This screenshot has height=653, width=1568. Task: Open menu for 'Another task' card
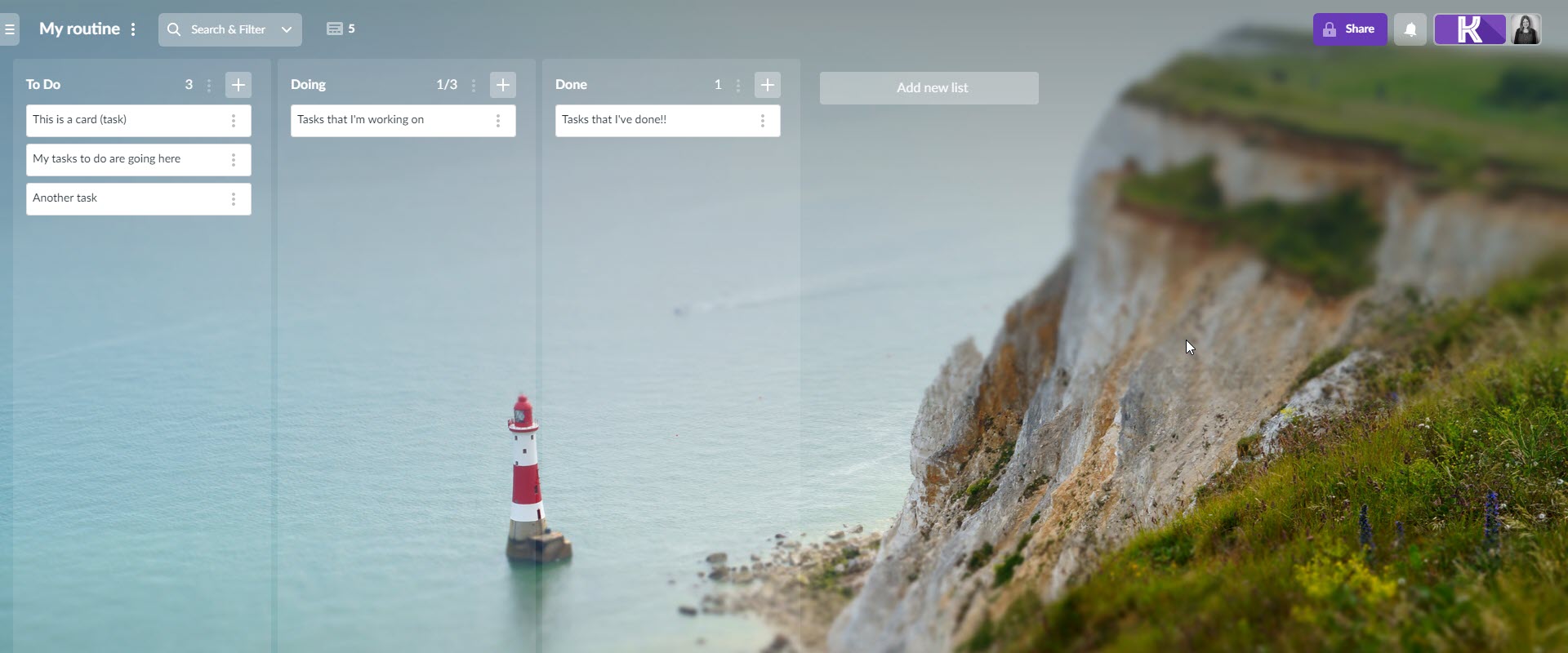coord(234,199)
